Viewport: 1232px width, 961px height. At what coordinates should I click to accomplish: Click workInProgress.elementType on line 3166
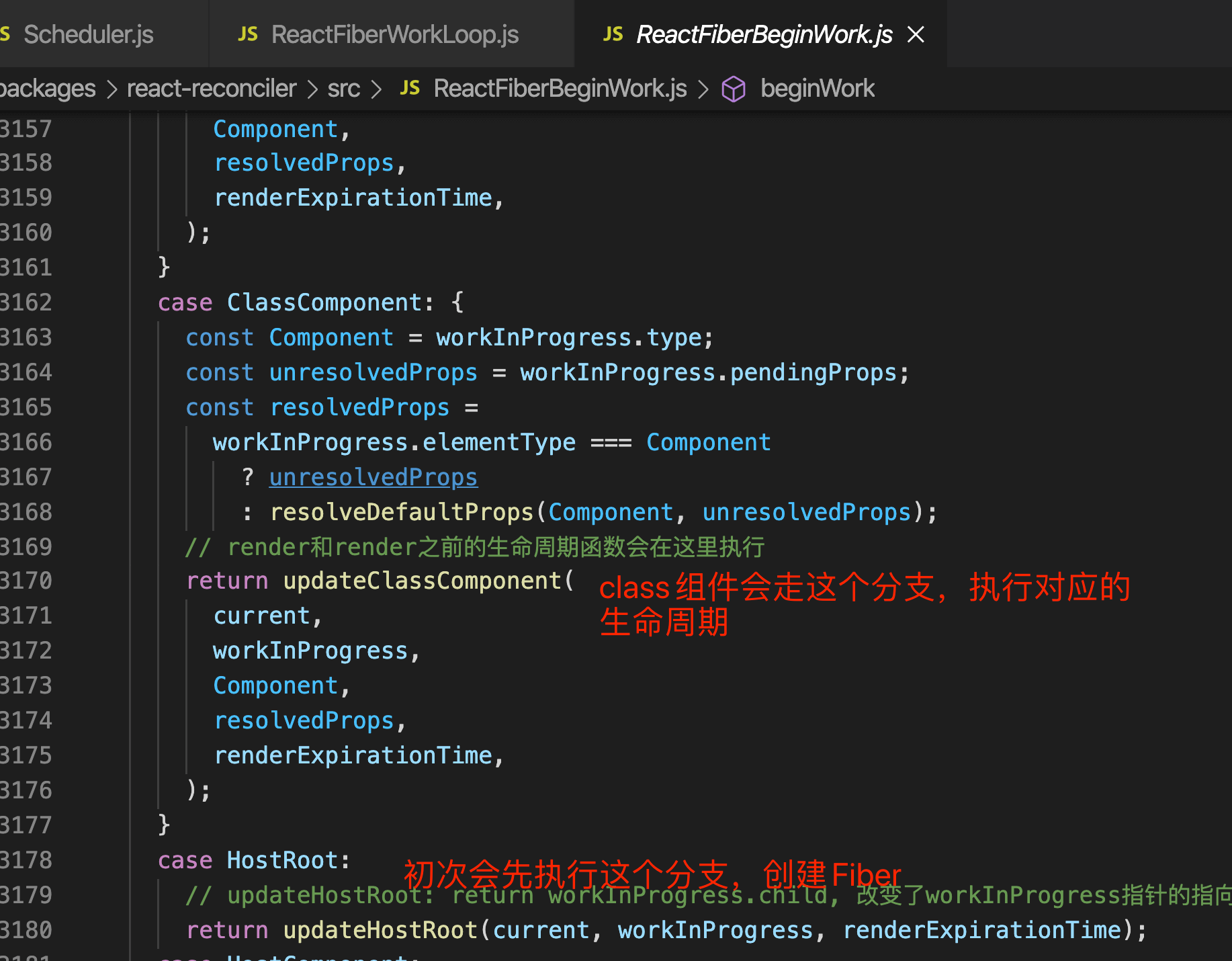394,442
